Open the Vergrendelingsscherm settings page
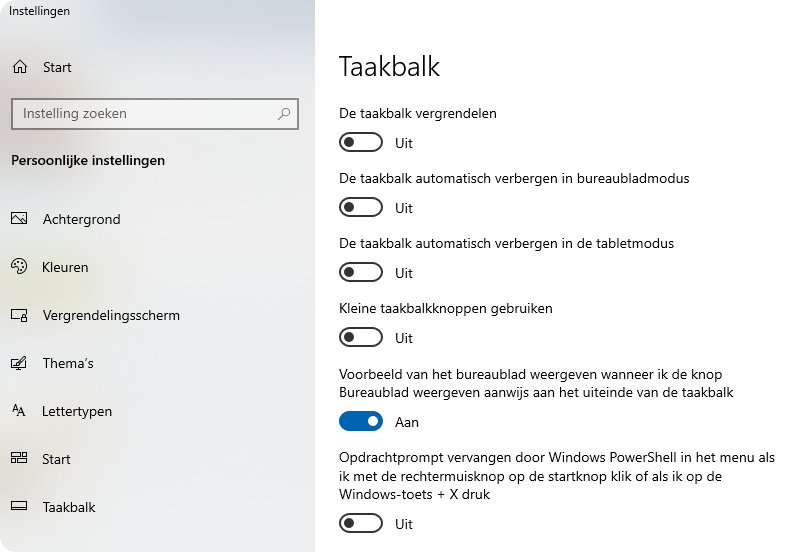 tap(111, 315)
